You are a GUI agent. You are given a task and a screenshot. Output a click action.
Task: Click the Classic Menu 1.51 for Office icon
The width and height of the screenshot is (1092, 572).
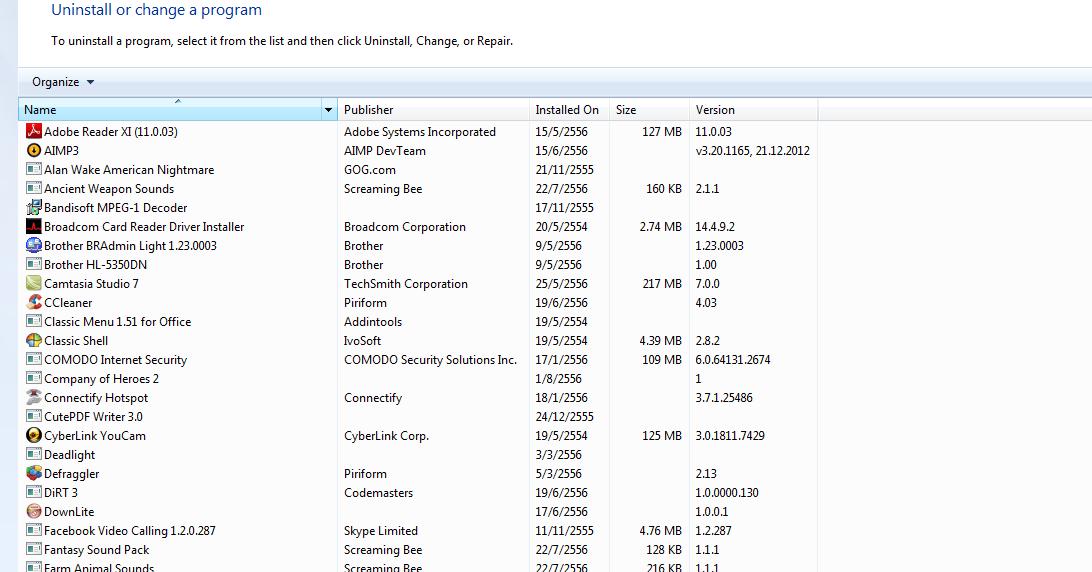tap(33, 321)
